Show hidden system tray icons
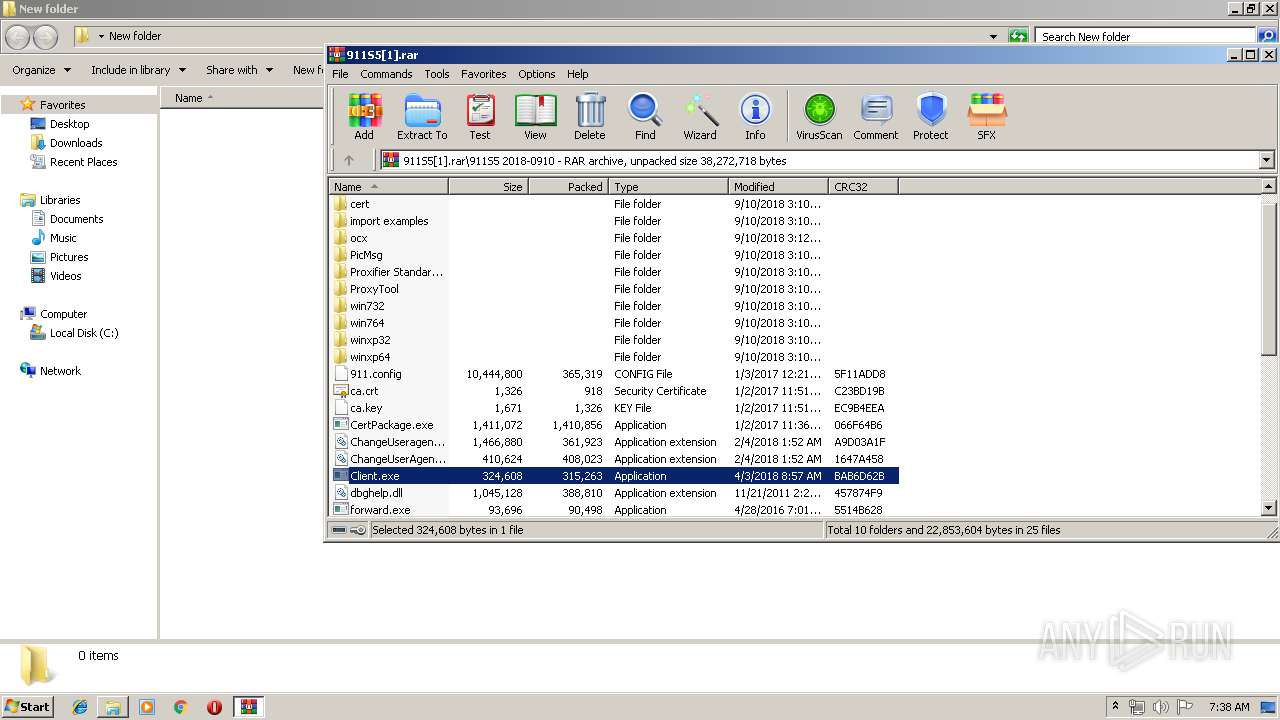Screen dimensions: 1280x720 [1115, 707]
